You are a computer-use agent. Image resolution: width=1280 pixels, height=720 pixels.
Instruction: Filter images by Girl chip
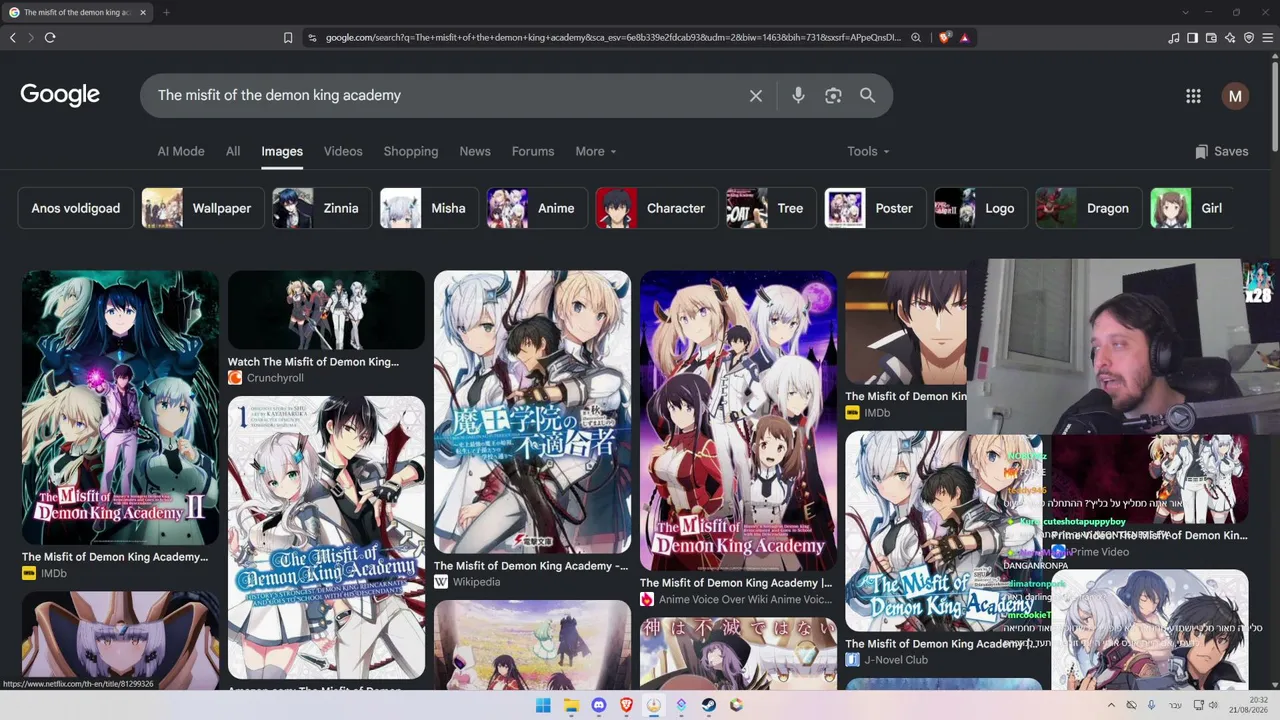click(x=1191, y=208)
